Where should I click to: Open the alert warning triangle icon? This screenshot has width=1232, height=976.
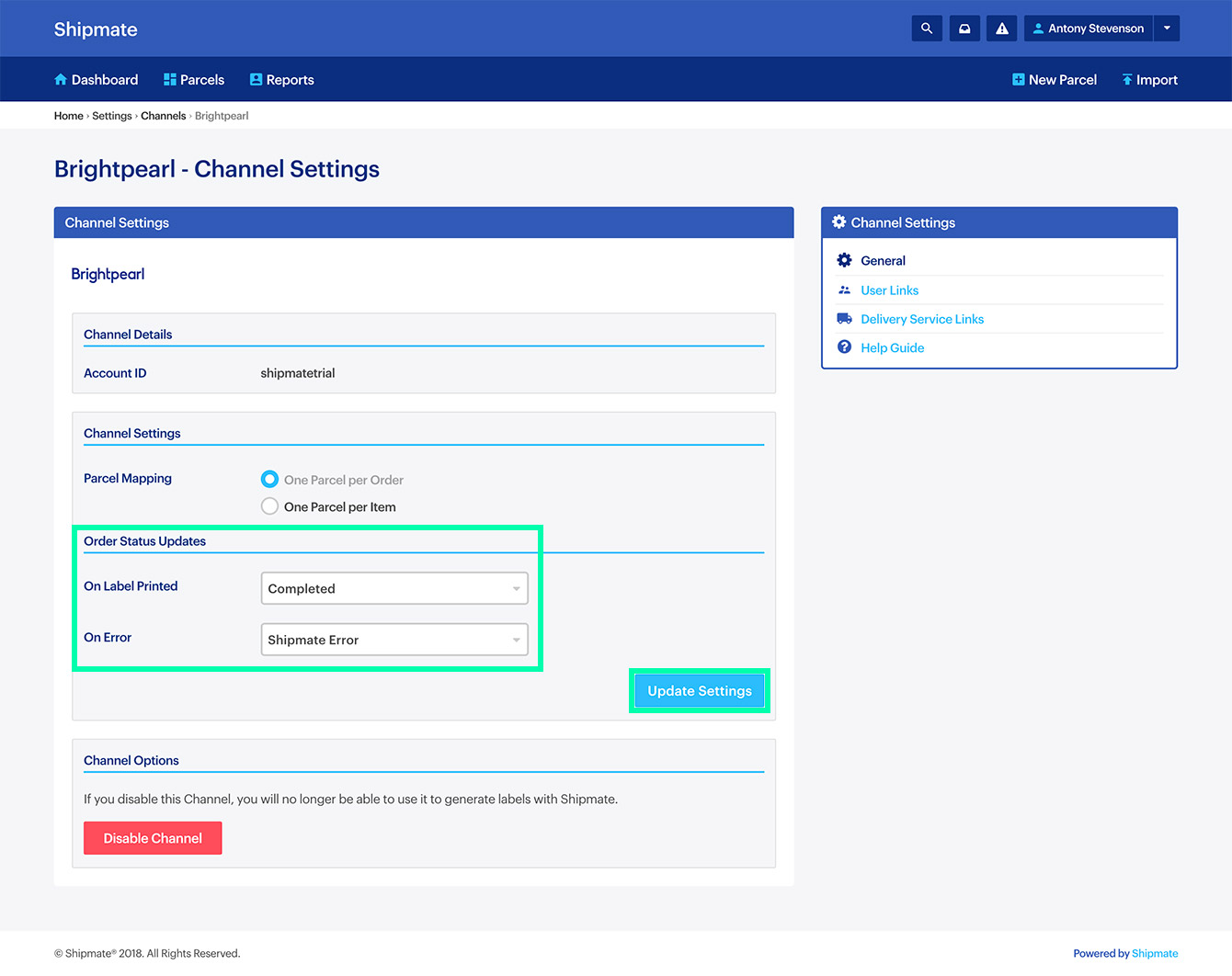coord(1002,28)
